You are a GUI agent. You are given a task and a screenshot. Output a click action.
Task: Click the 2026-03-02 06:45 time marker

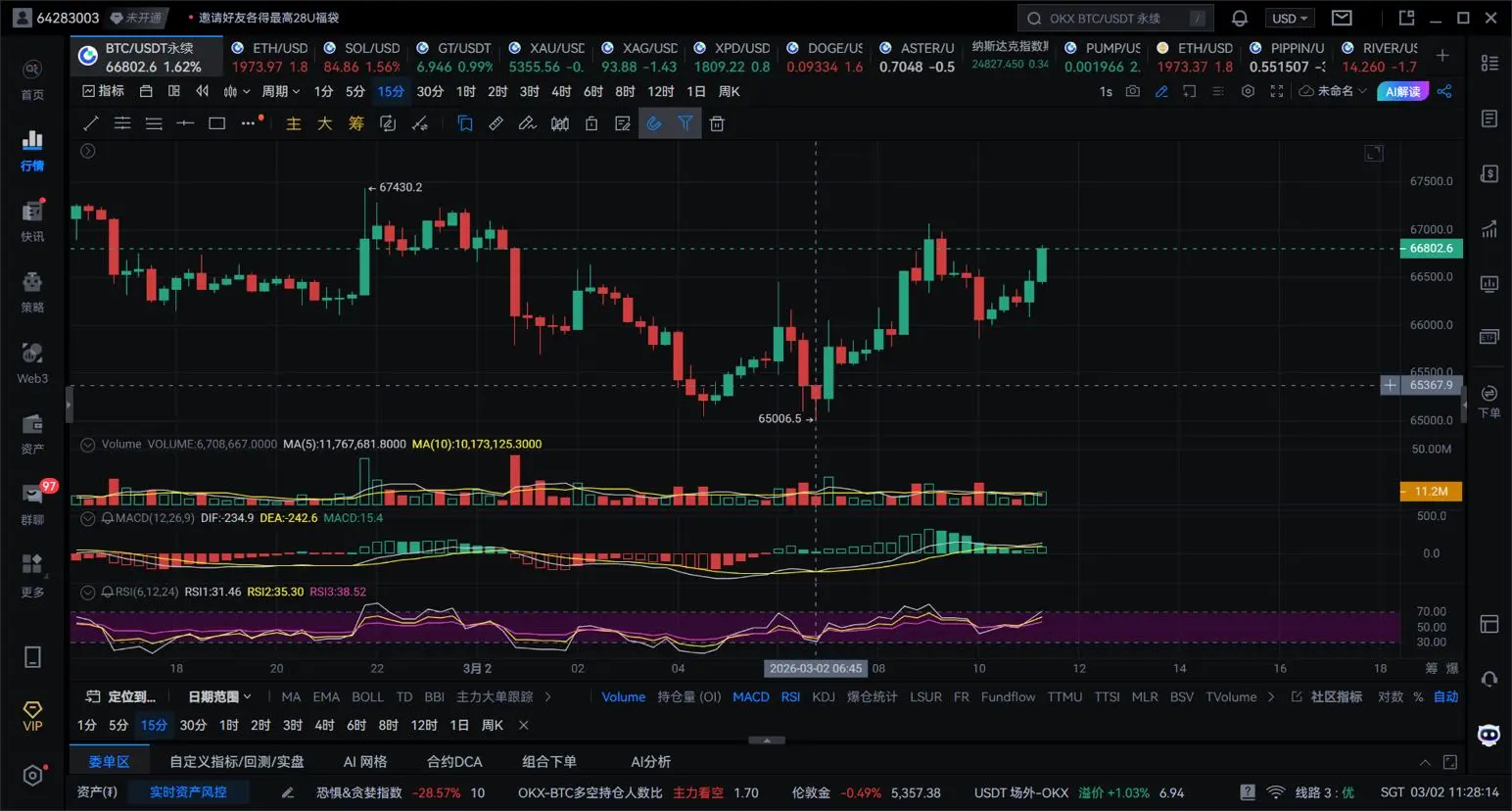[816, 669]
